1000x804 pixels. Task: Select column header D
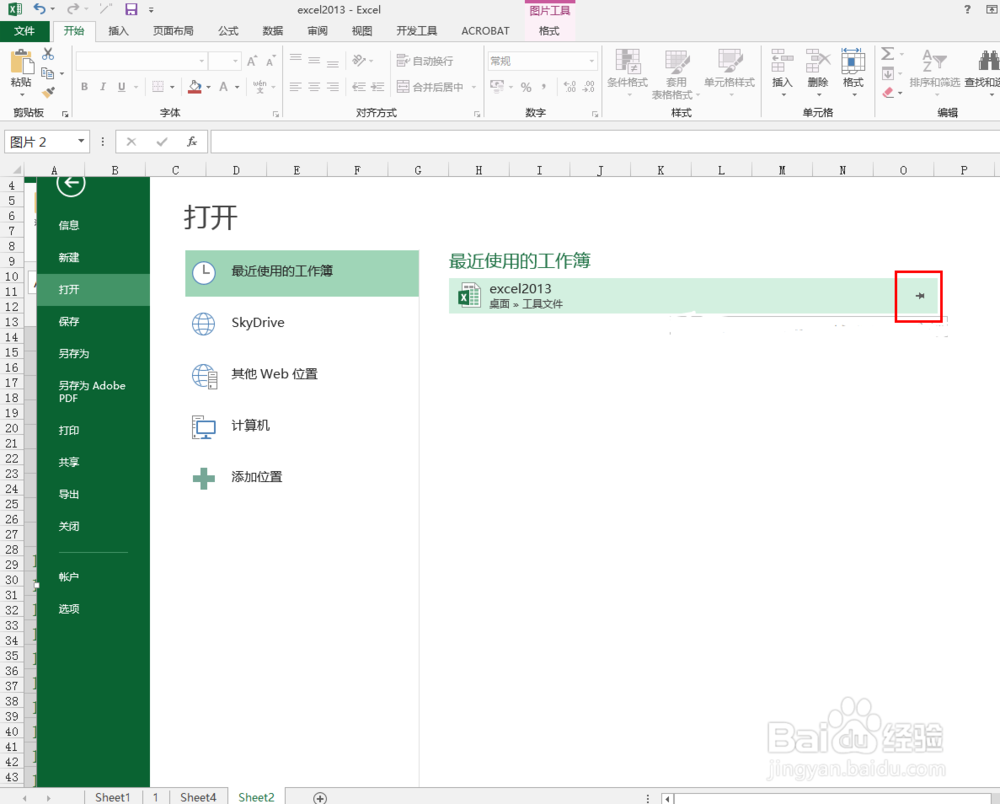coord(236,170)
